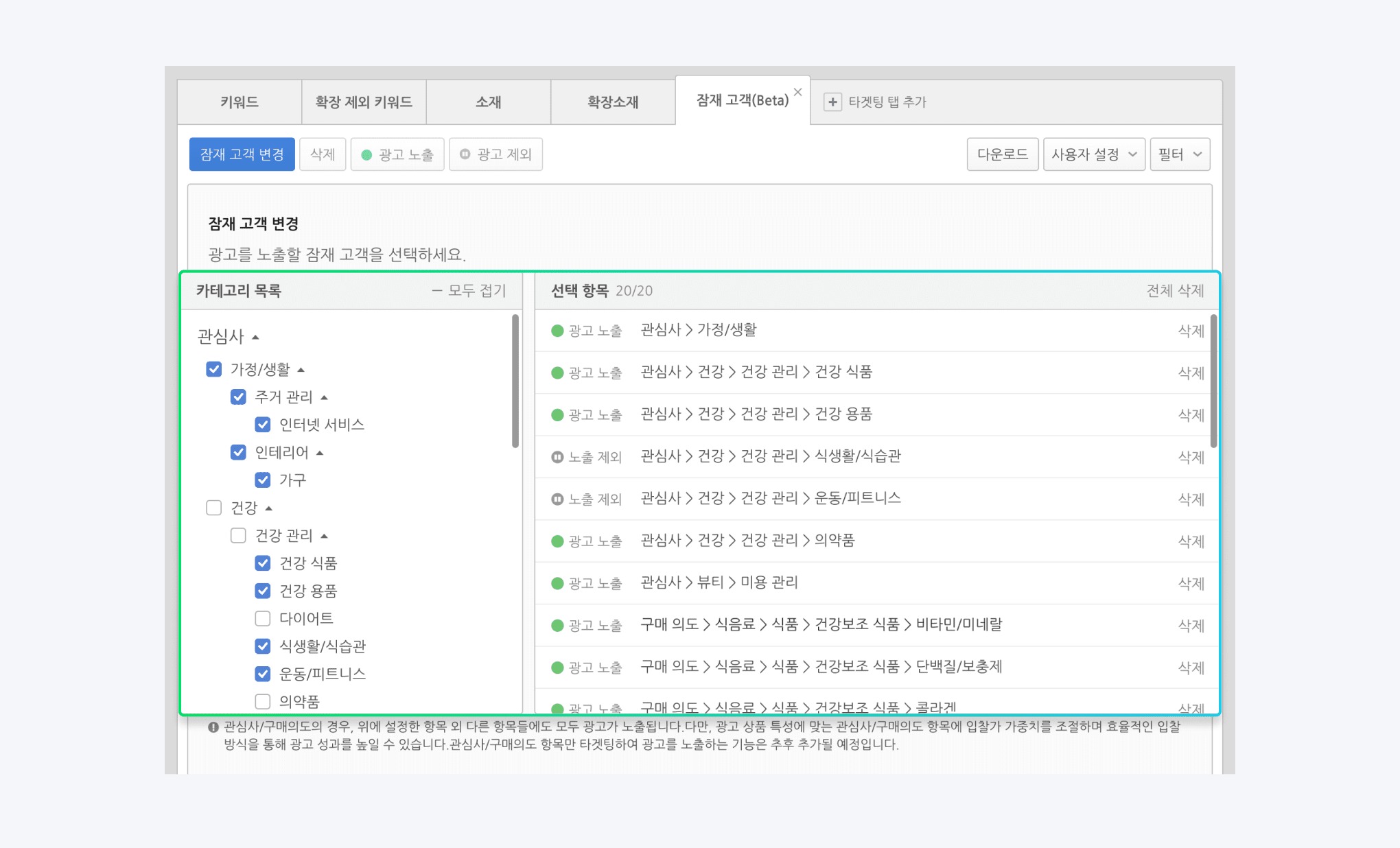Click the green status dot on the 미용 관리 row
This screenshot has width=1400, height=848.
coord(557,583)
